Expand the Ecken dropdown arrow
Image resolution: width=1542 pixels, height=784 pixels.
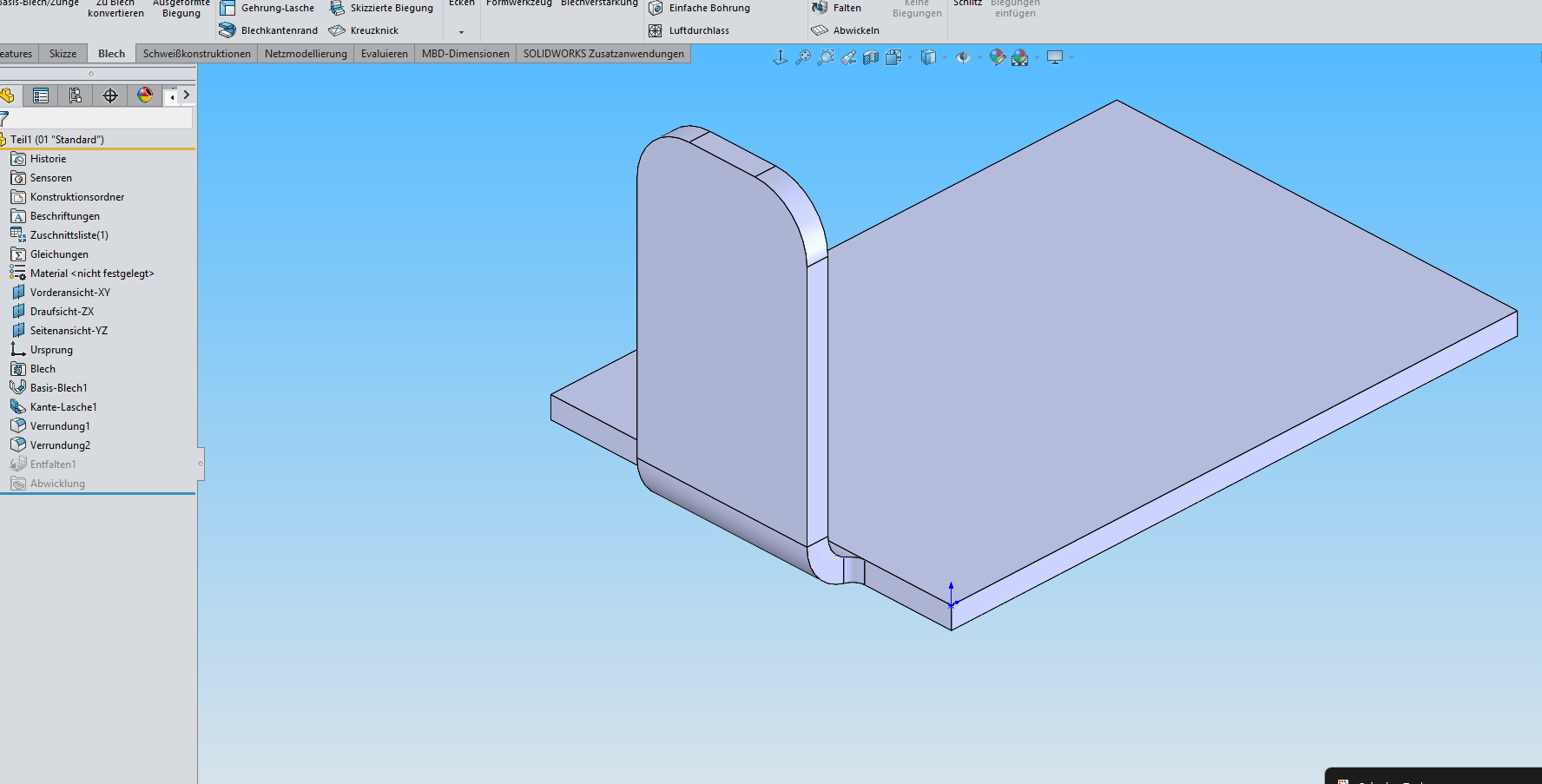461,32
